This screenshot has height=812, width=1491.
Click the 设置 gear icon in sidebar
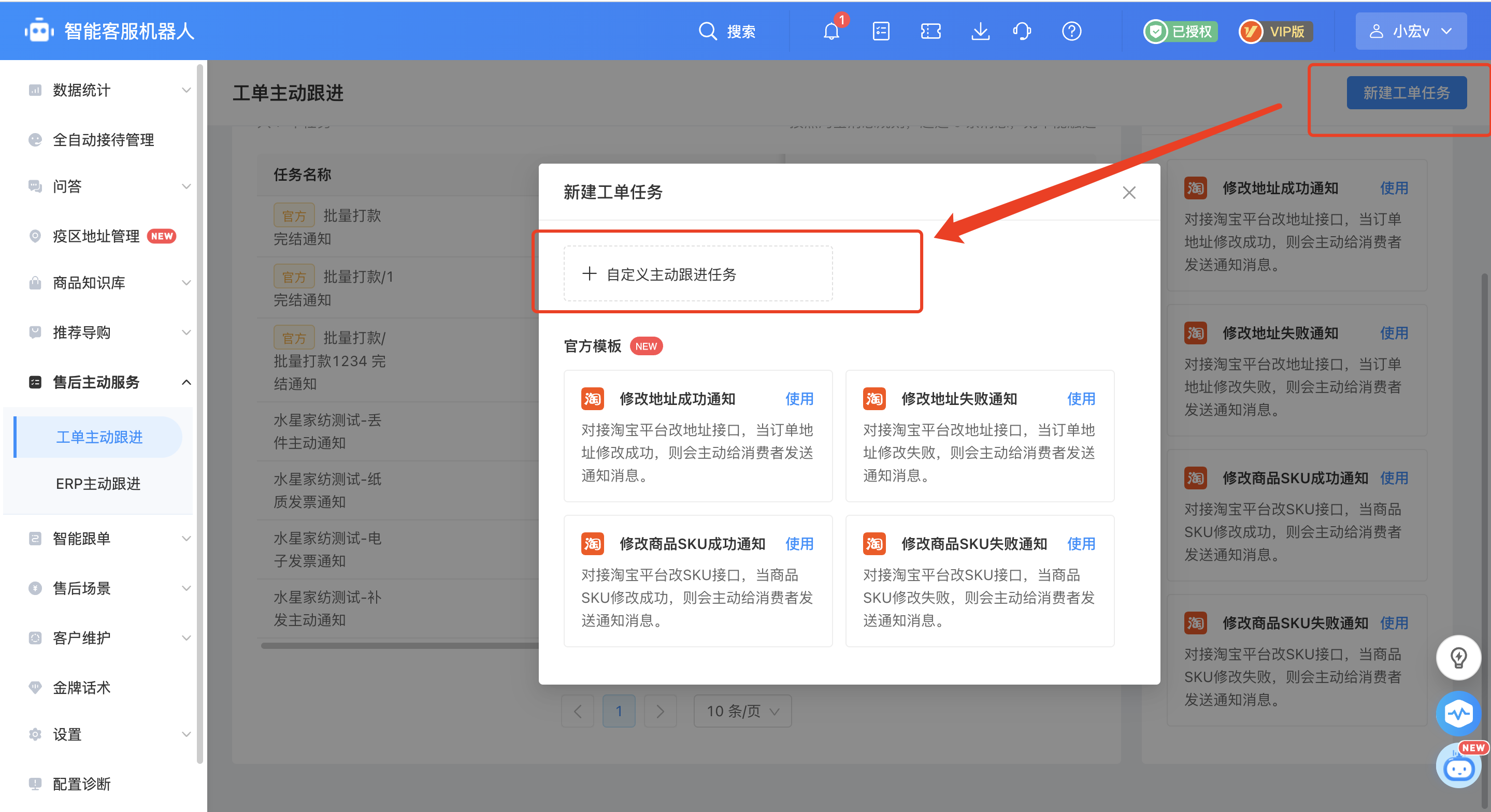pos(35,734)
